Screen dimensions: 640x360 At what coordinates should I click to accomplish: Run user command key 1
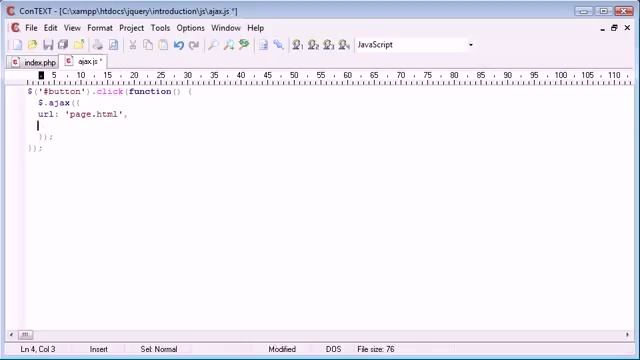pos(298,45)
